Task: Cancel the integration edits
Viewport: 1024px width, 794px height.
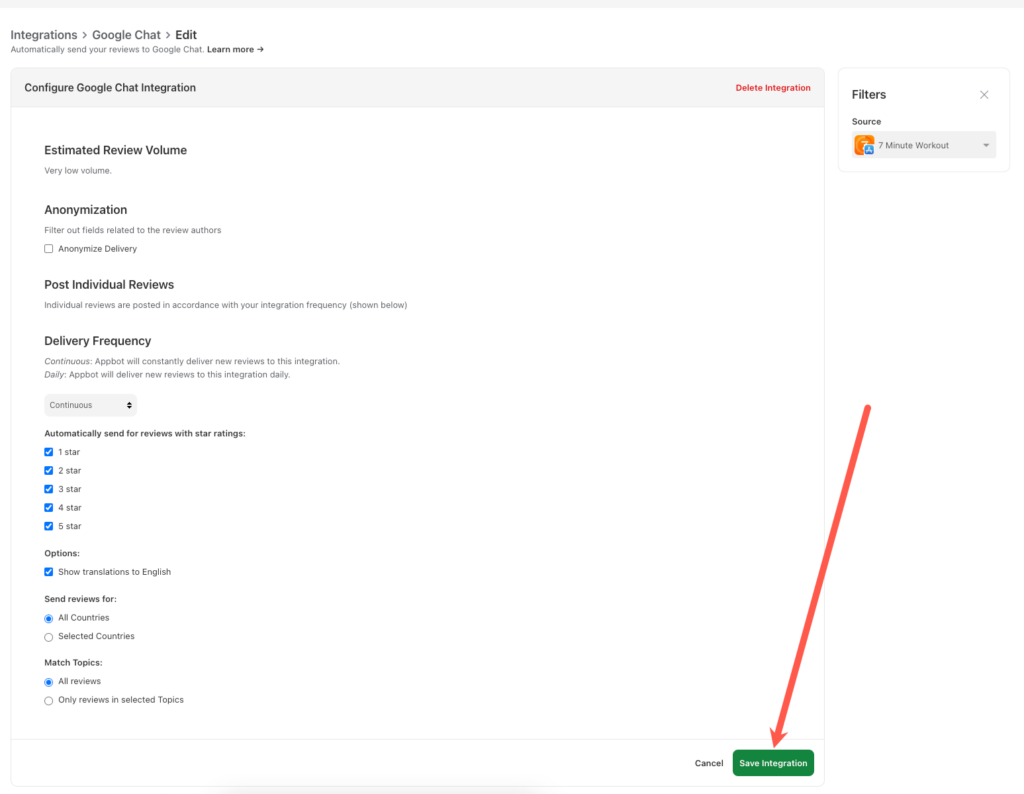Action: (x=709, y=762)
